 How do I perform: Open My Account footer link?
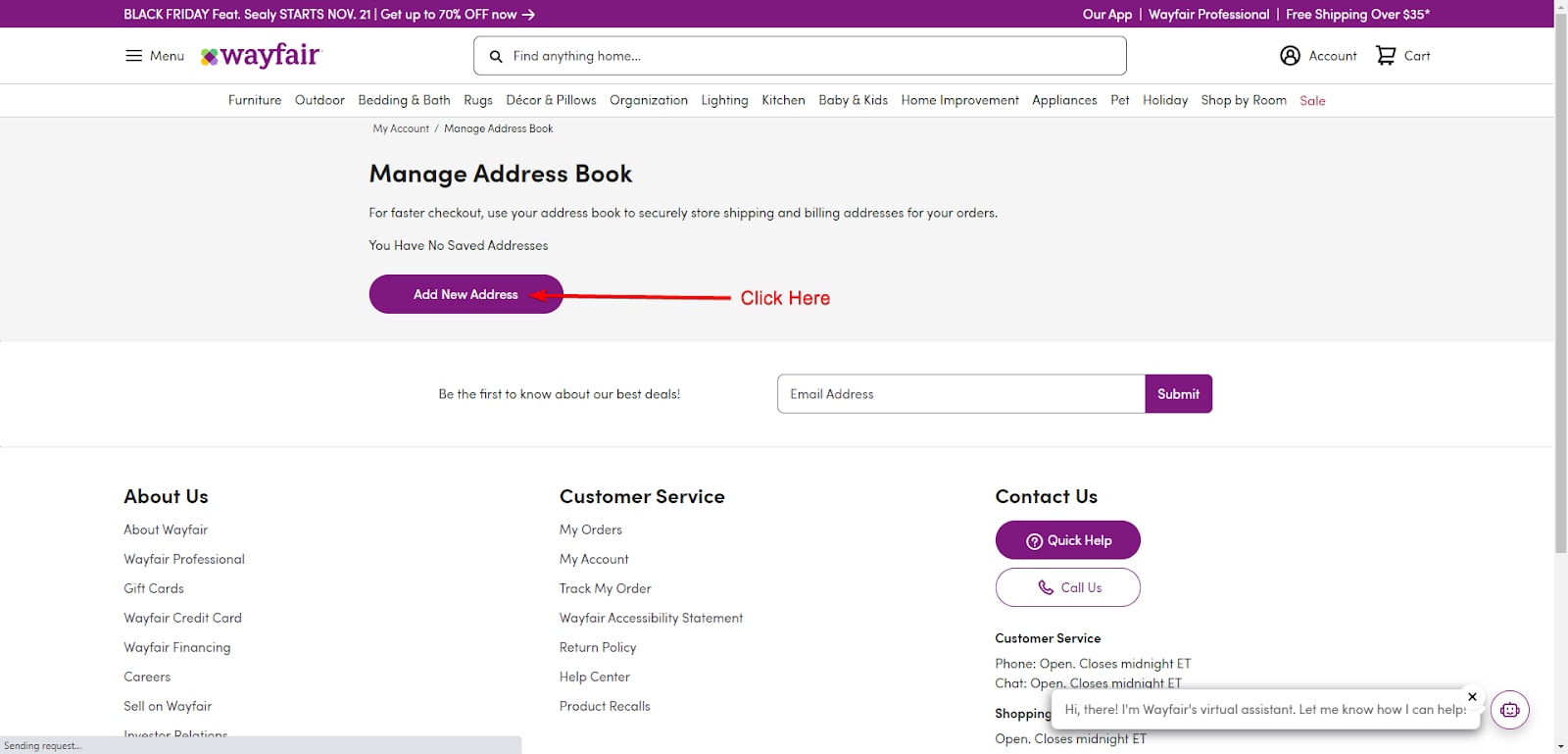tap(594, 559)
